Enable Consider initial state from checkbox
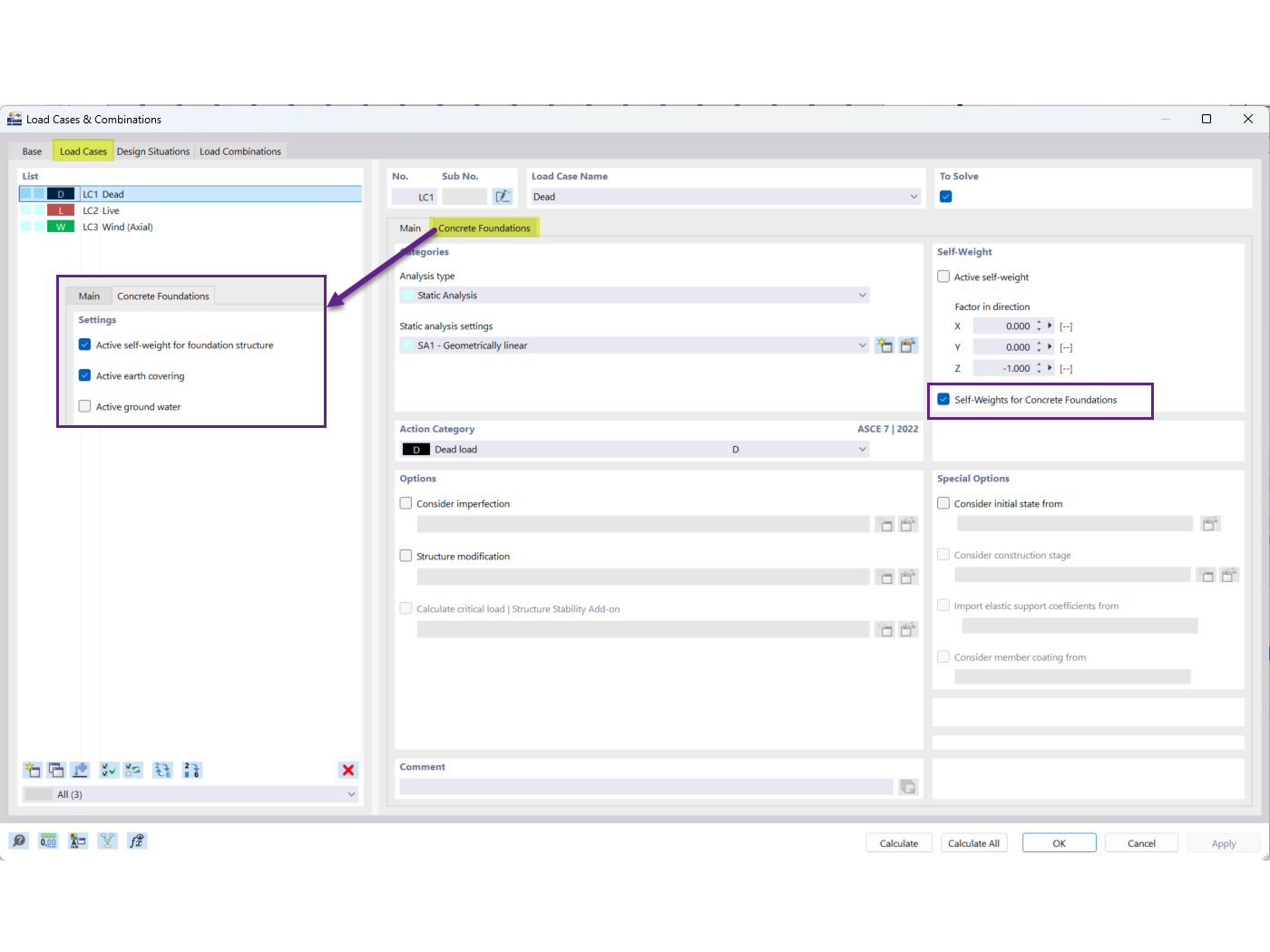Screen dimensions: 1270x952 click(x=943, y=503)
